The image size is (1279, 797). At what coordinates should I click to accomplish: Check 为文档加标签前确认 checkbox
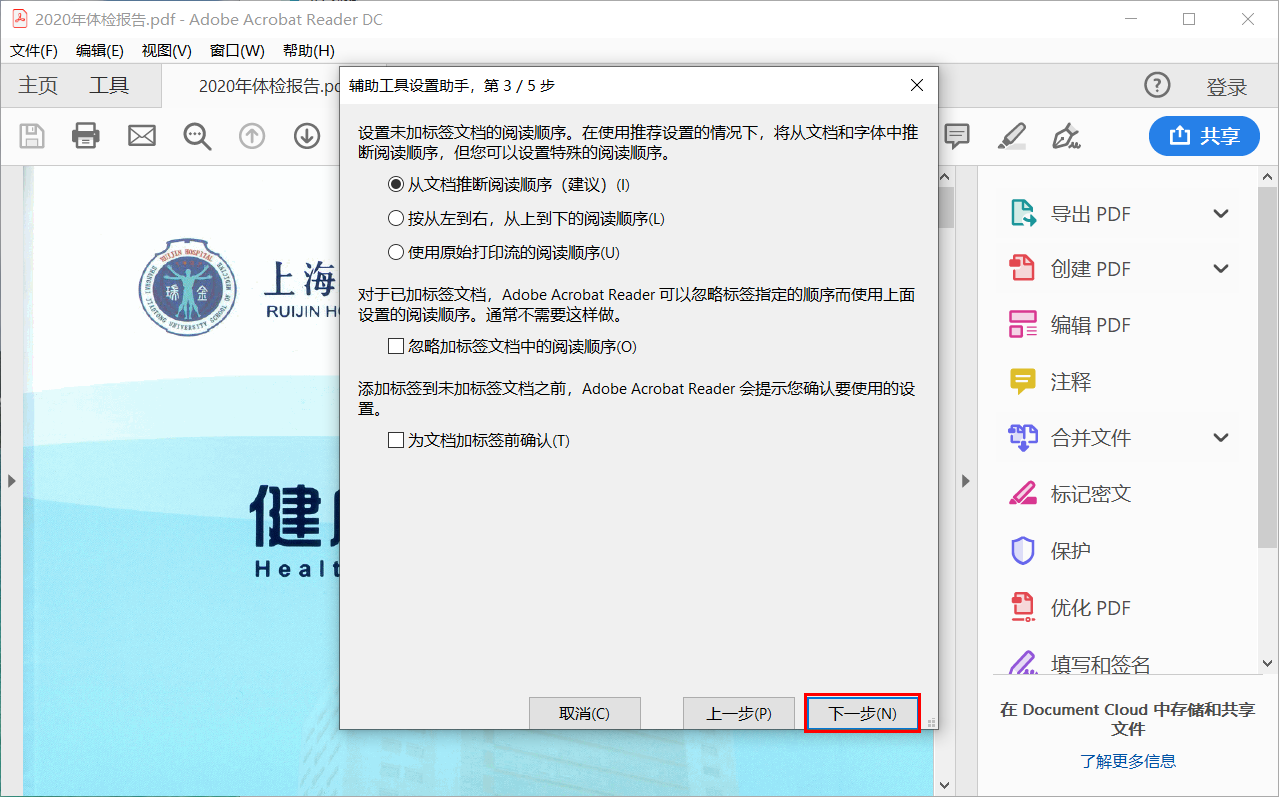pyautogui.click(x=395, y=440)
